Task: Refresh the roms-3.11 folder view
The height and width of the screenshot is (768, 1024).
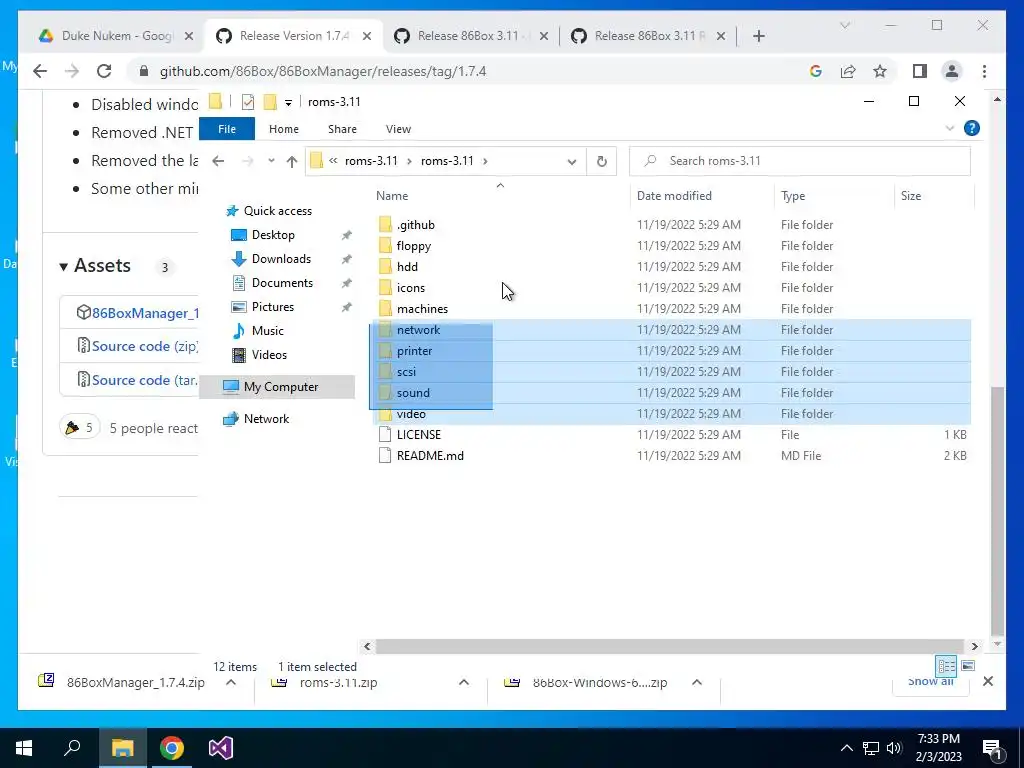Action: tap(601, 161)
